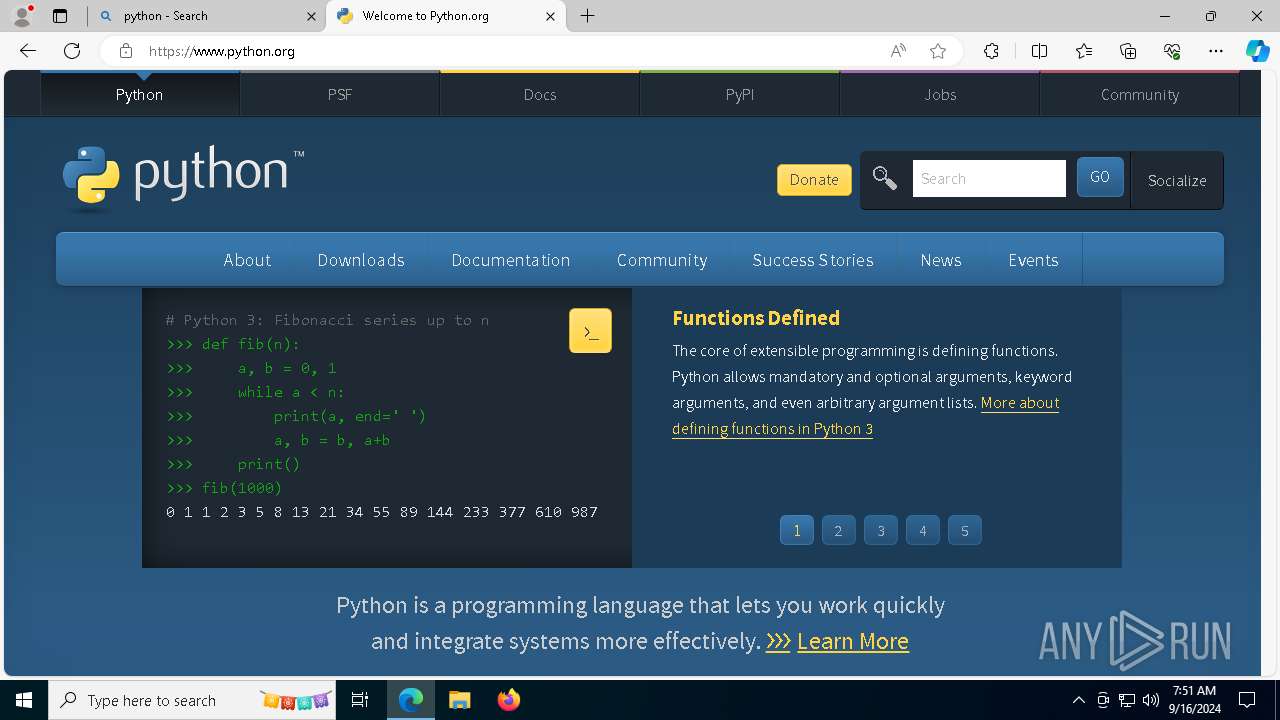Show slide 3 of code examples
The image size is (1280, 720).
[x=881, y=530]
